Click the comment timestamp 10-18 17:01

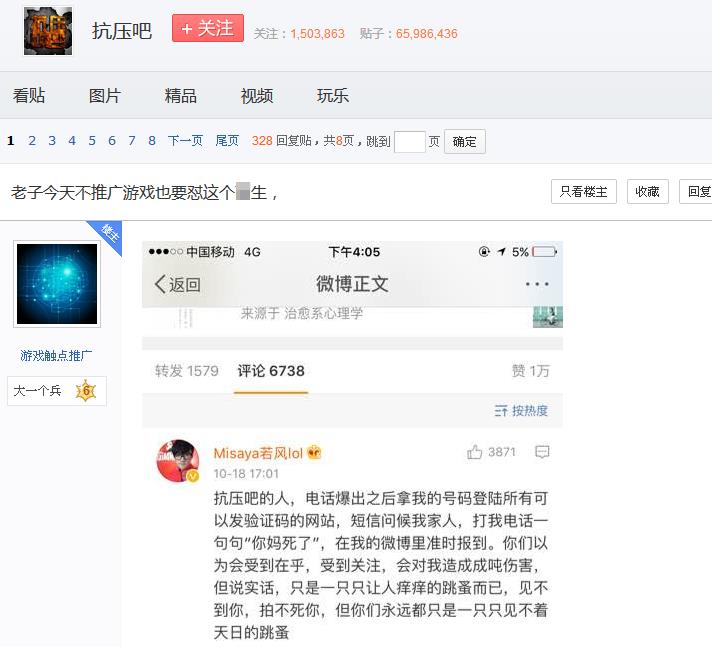tap(246, 474)
